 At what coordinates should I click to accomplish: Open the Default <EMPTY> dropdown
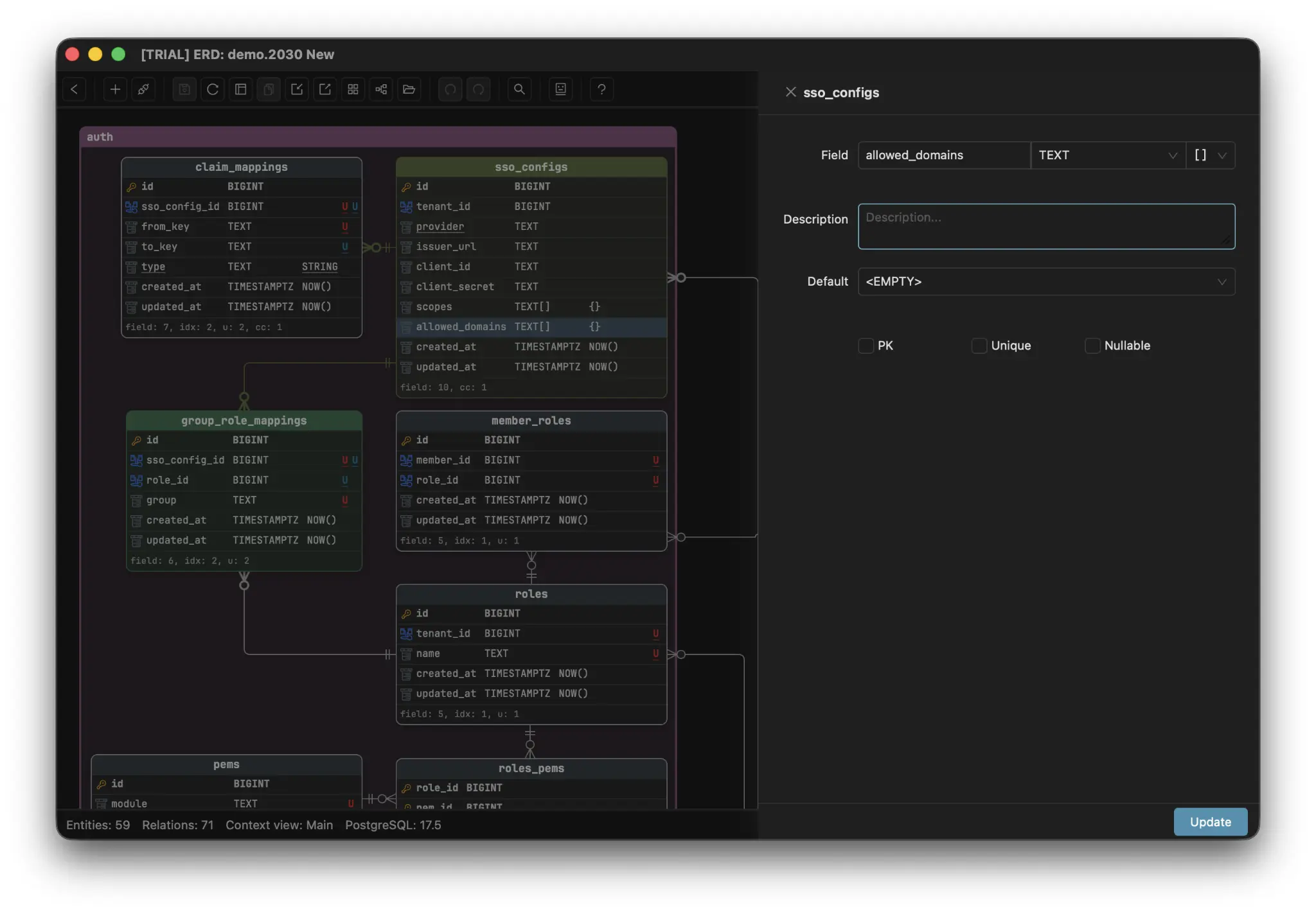[1046, 282]
